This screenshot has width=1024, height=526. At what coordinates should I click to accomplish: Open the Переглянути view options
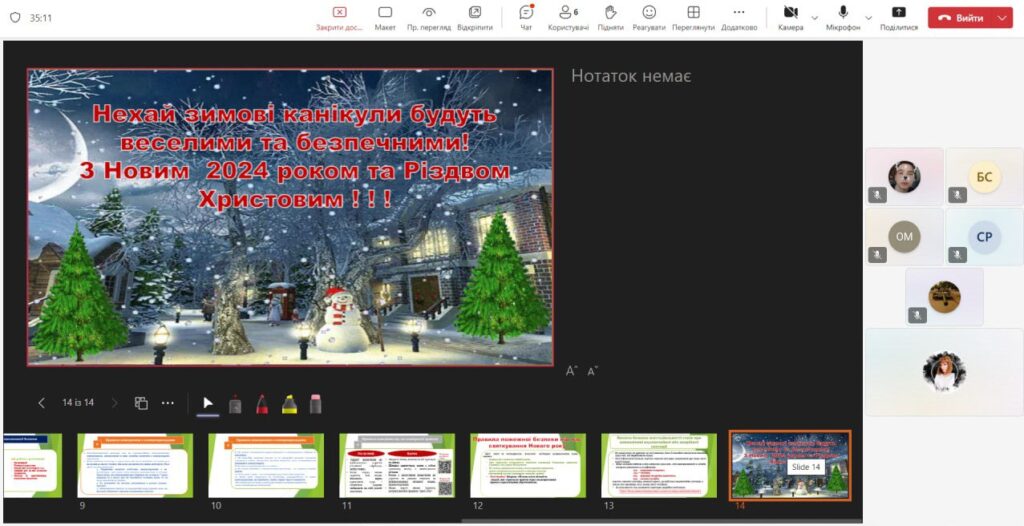pyautogui.click(x=693, y=17)
